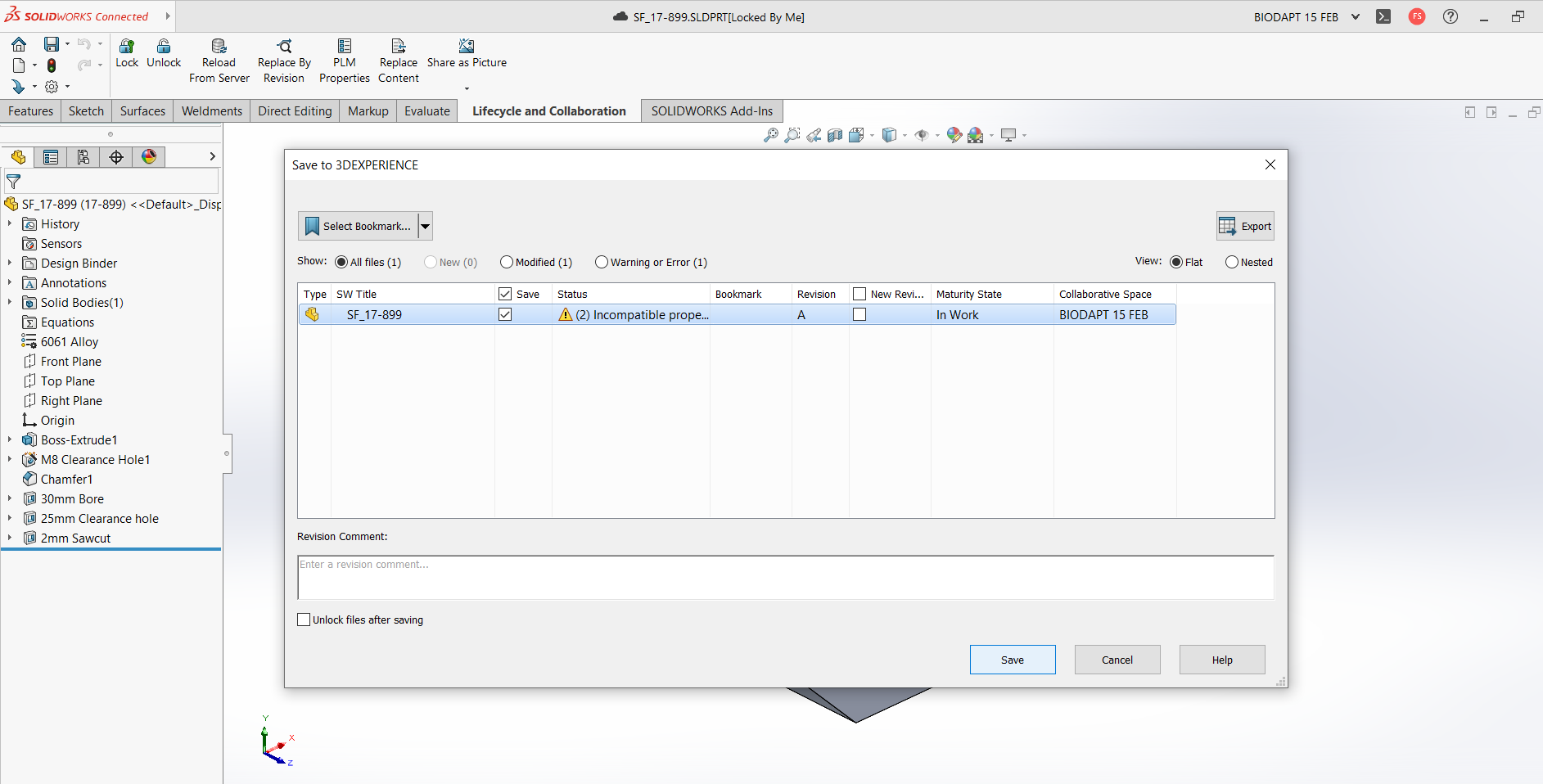The image size is (1543, 784).
Task: Open FeatureManager design tree tab
Action: (18, 157)
